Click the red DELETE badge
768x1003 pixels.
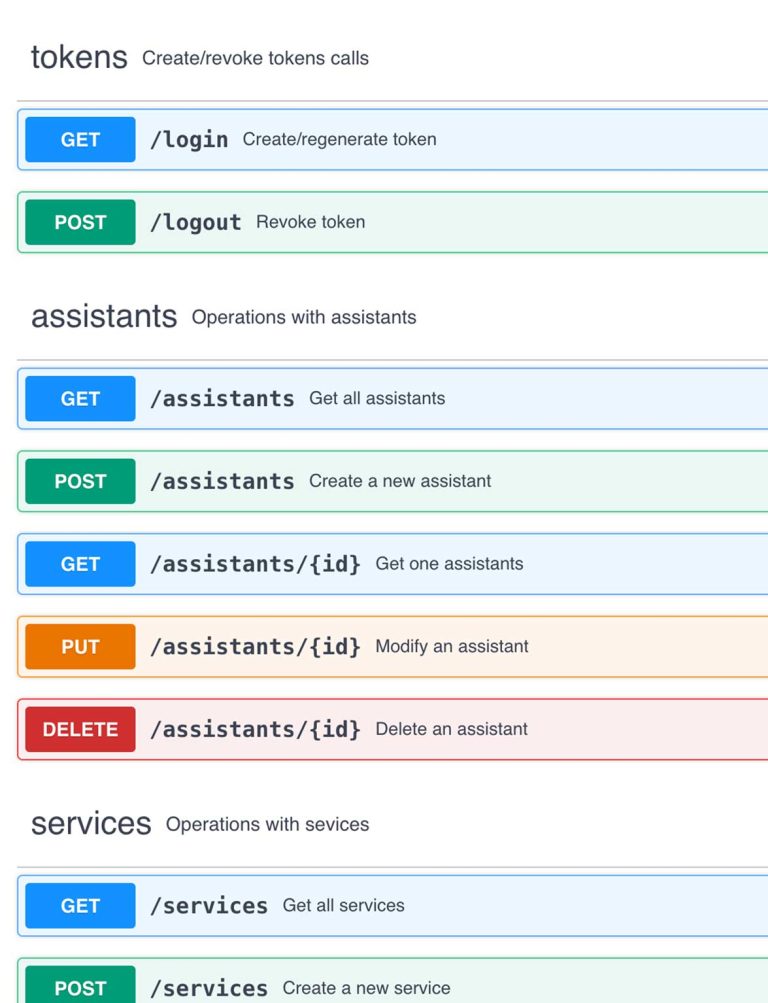tap(79, 729)
